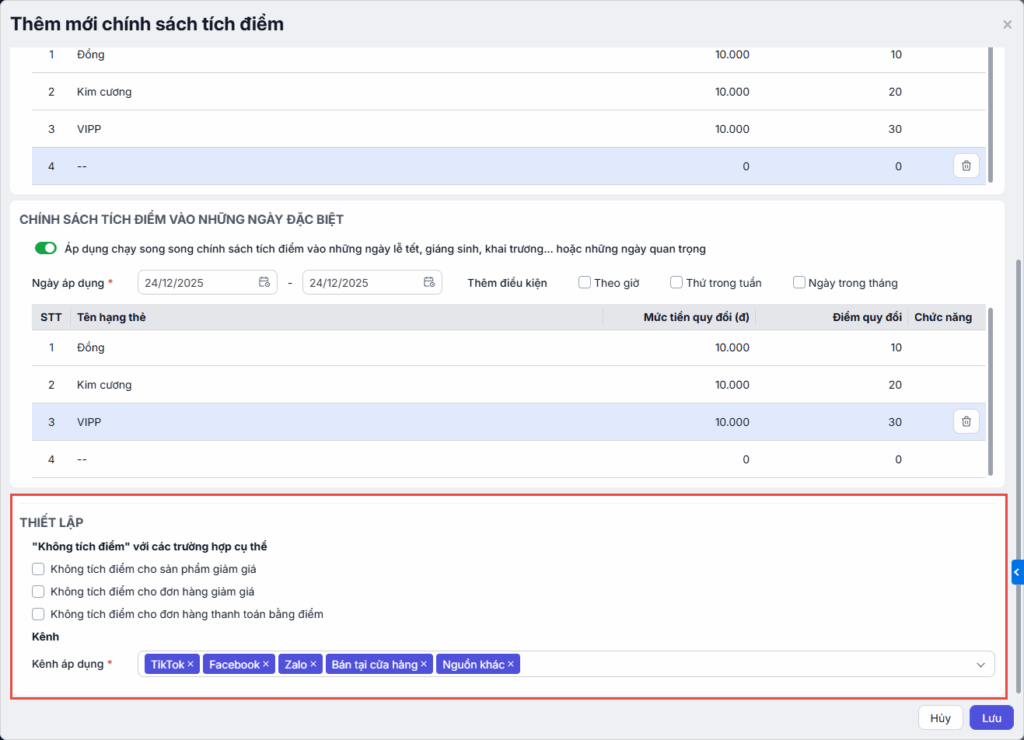Viewport: 1024px width, 740px height.
Task: Disable the special days policy toggle
Action: pyautogui.click(x=45, y=248)
